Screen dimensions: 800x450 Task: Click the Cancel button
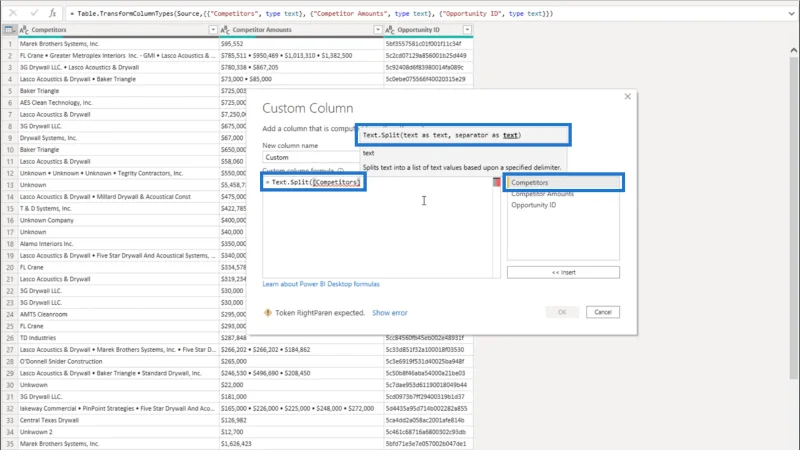tap(603, 312)
